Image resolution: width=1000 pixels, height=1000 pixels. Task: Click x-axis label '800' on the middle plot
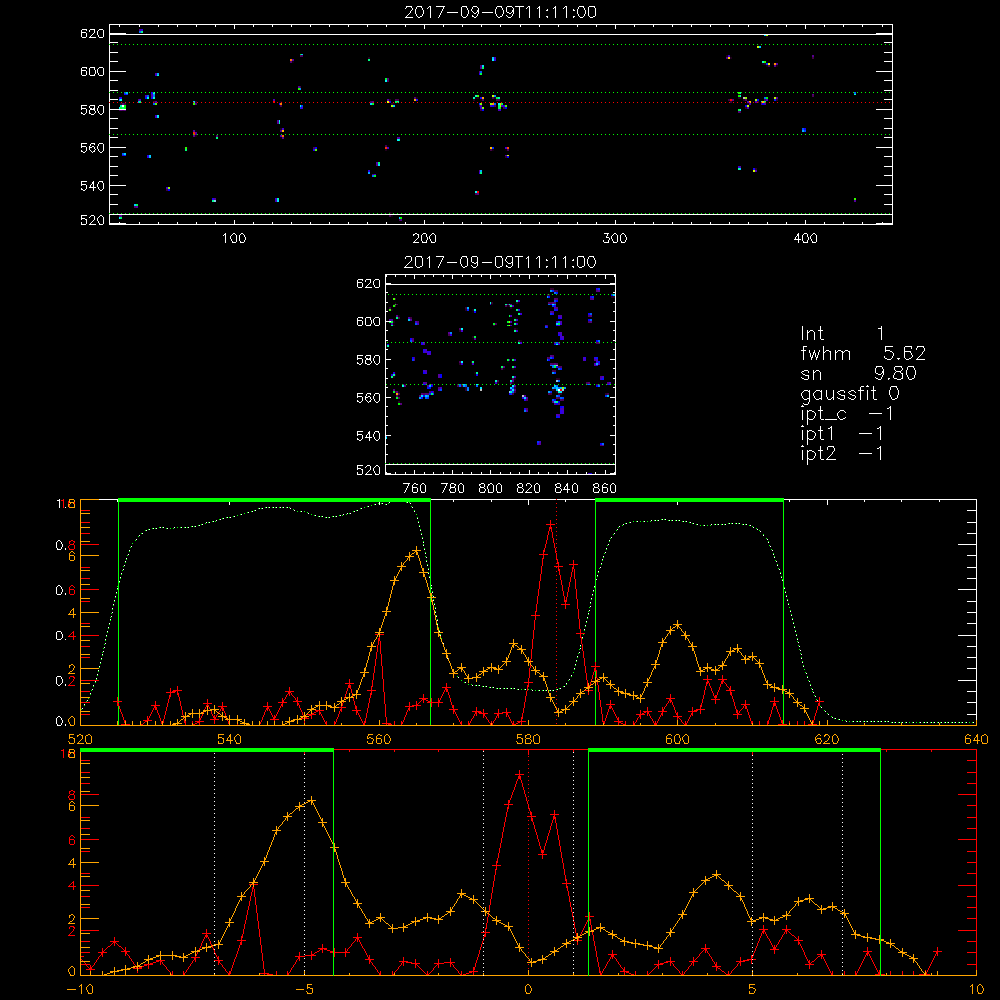click(x=490, y=489)
